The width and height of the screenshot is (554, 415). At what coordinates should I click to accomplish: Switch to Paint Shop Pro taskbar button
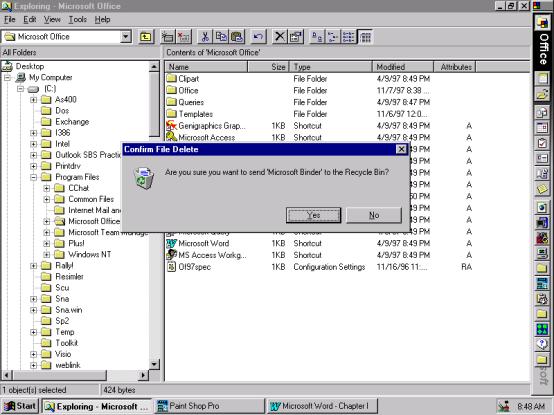(x=209, y=406)
